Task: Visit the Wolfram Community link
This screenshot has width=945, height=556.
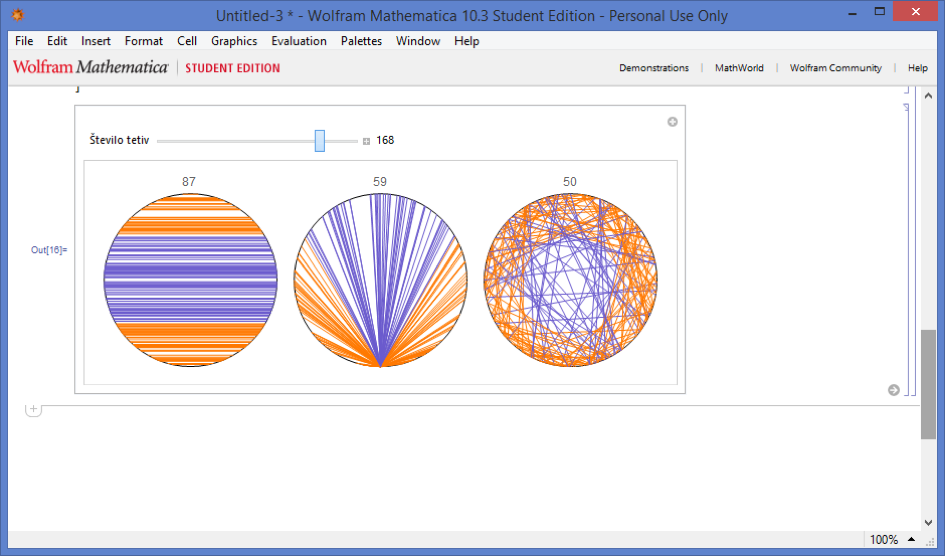Action: (835, 68)
